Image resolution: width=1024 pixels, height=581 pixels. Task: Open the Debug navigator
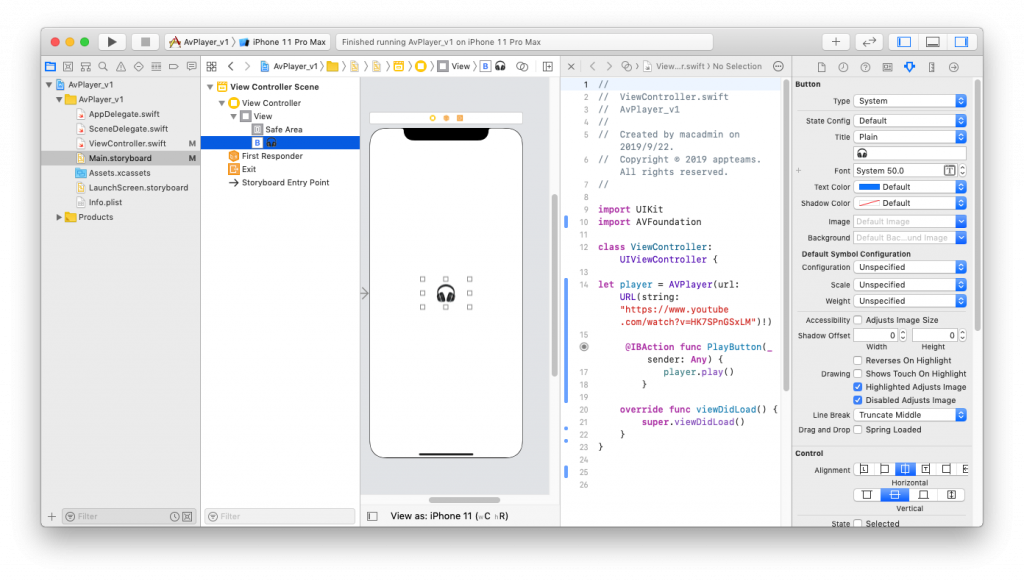coord(156,67)
